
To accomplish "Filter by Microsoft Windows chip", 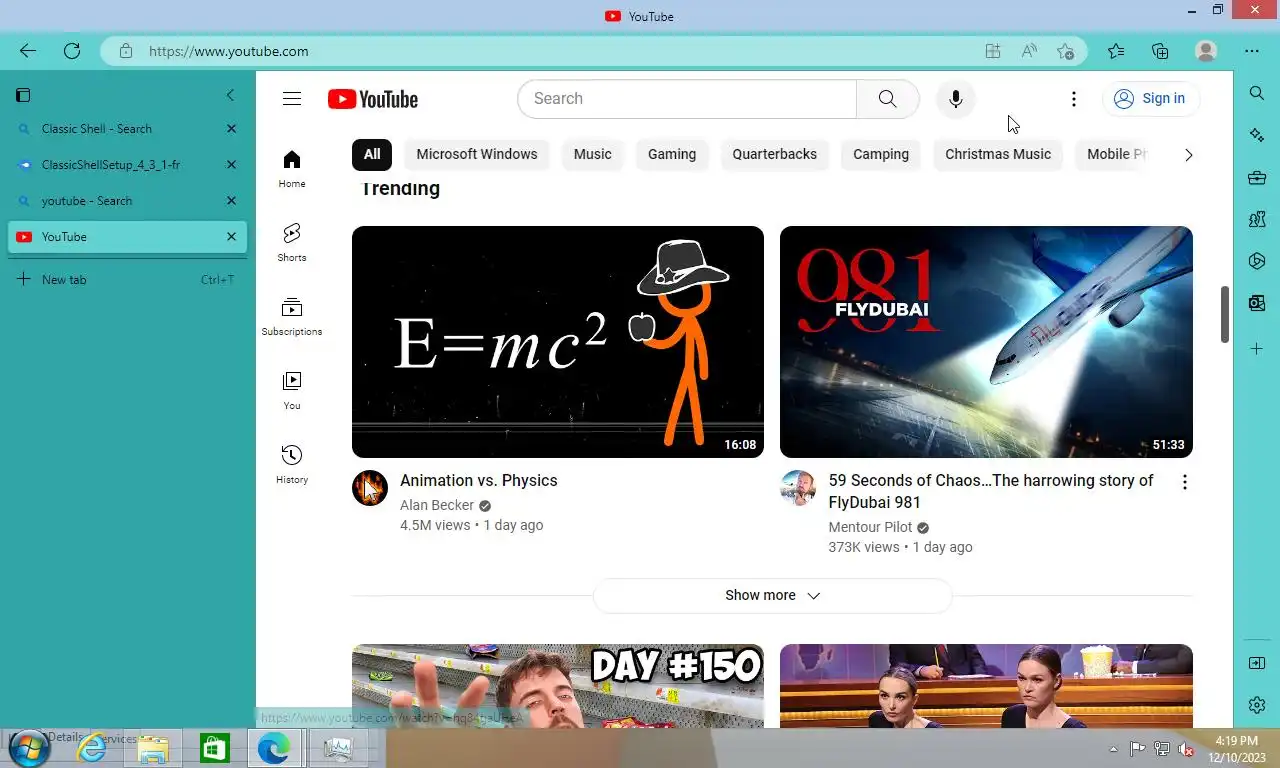I will 477,154.
